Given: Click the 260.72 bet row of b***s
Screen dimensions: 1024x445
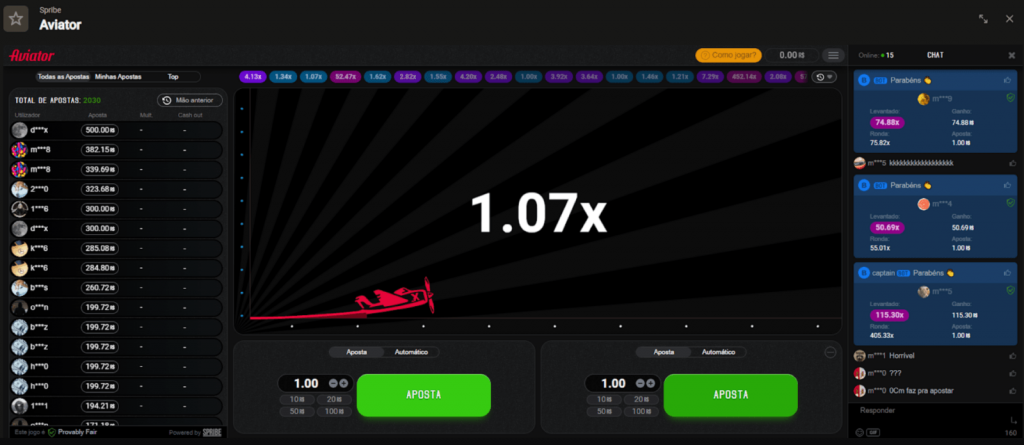Looking at the screenshot, I should (x=117, y=288).
